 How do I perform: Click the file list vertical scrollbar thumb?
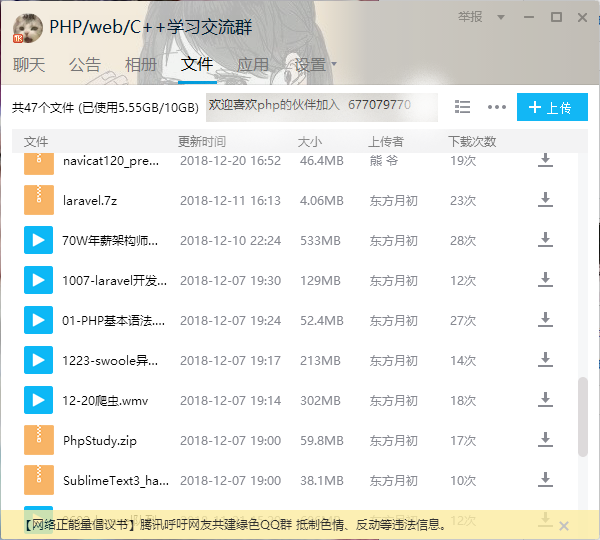582,417
